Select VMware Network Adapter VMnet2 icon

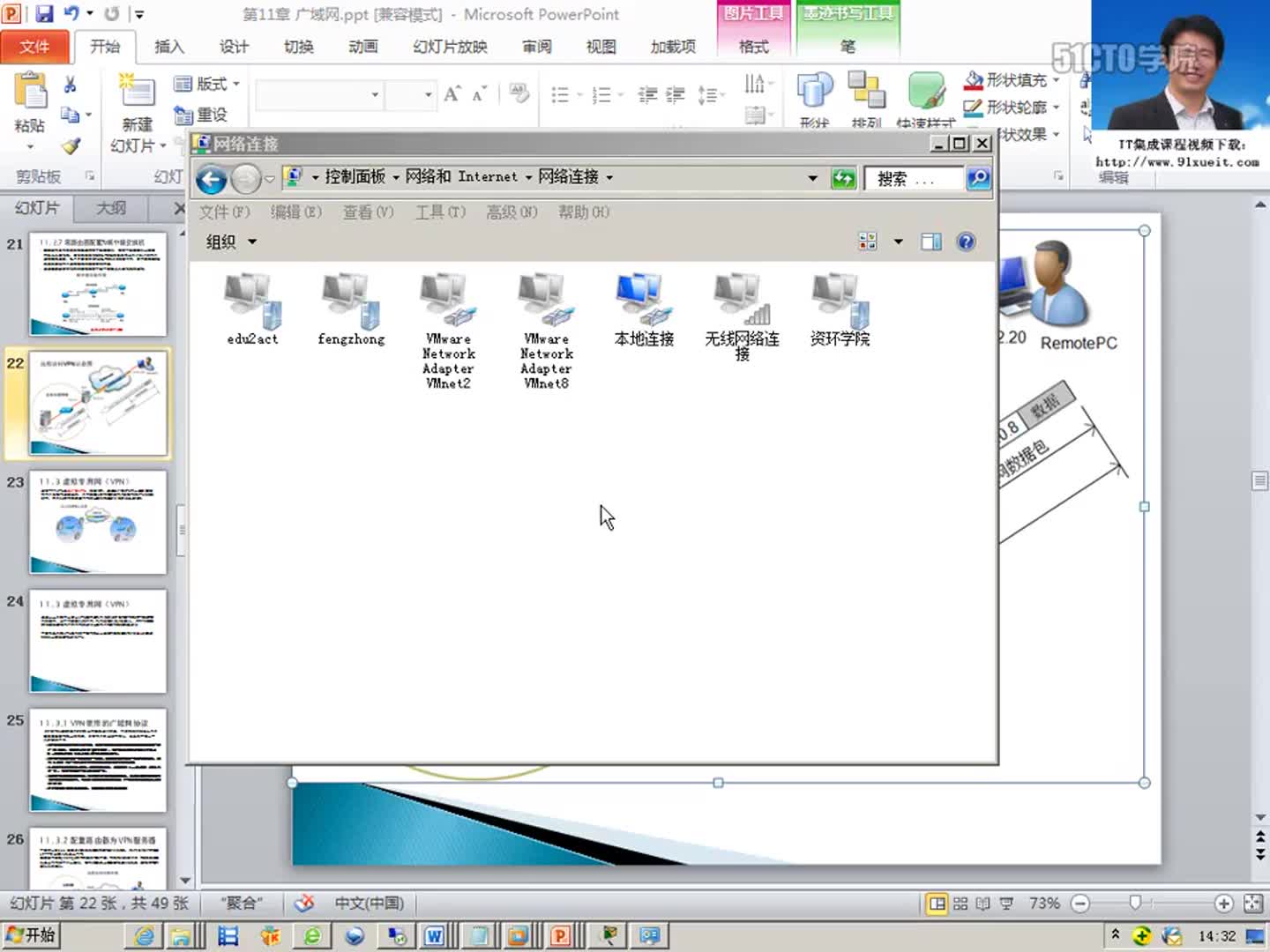tap(448, 330)
